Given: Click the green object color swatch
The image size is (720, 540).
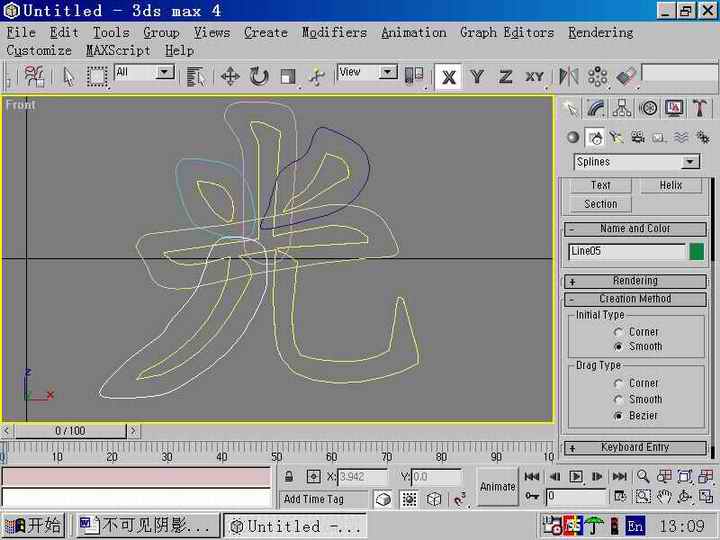Looking at the screenshot, I should point(696,252).
